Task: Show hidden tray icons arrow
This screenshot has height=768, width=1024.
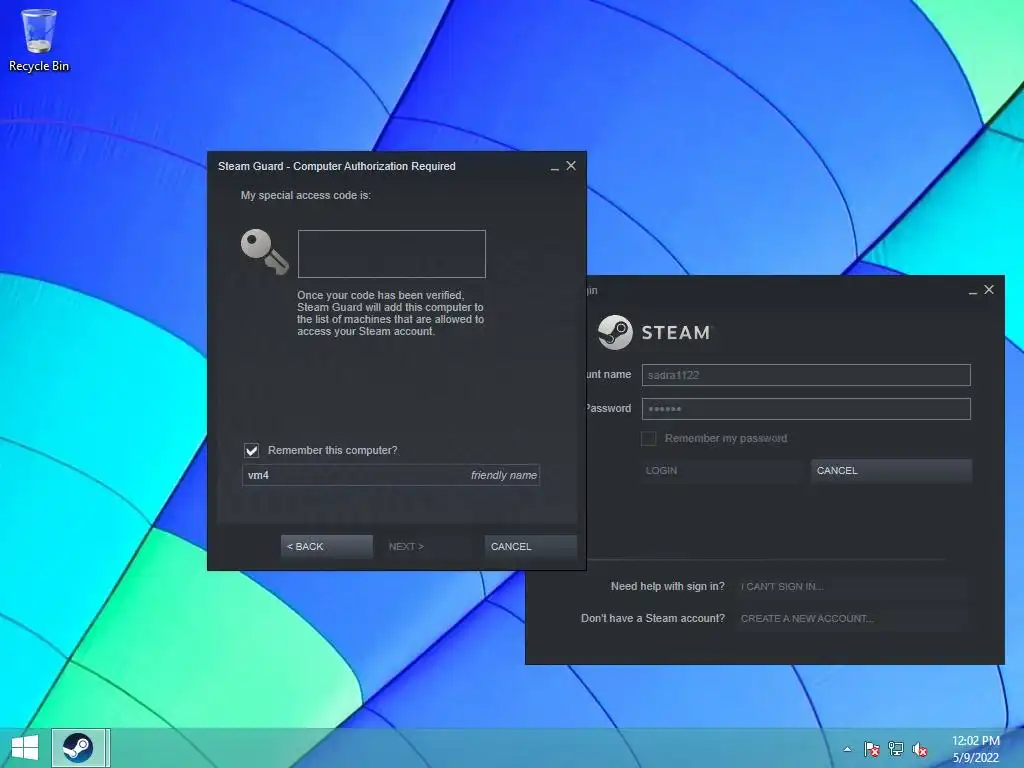Action: coord(847,749)
